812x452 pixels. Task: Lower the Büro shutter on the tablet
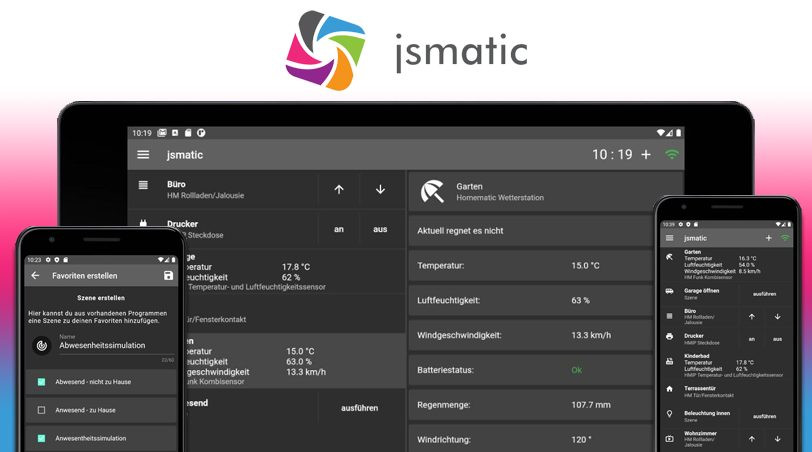380,189
